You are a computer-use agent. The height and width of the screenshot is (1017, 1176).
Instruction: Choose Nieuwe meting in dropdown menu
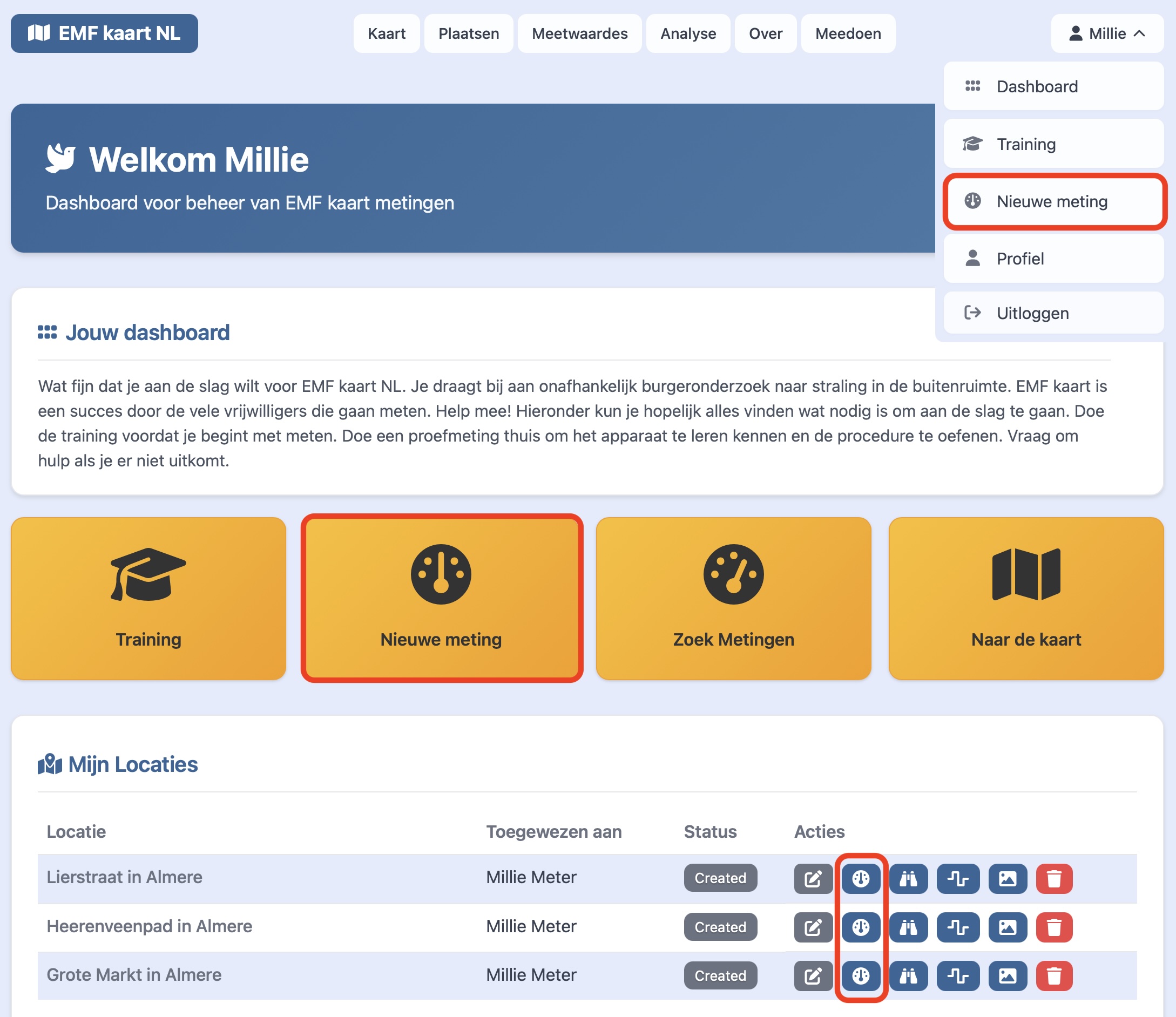[1053, 201]
